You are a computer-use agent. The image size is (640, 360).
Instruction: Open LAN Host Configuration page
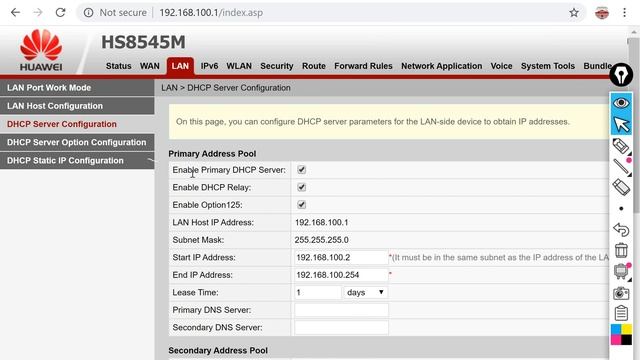click(x=77, y=106)
